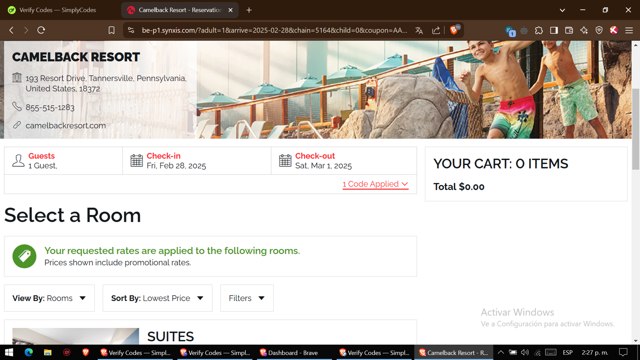Open Dashboard - Brave taskbar window
Viewport: 640px width, 360px height.
293,353
